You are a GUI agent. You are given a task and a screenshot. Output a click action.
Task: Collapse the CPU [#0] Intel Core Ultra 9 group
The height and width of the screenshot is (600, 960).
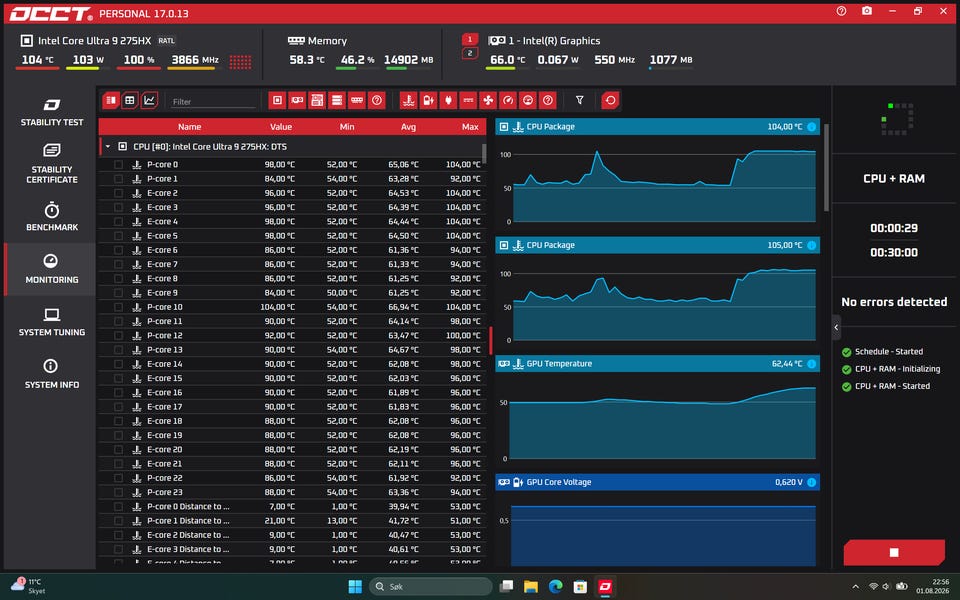click(x=108, y=147)
